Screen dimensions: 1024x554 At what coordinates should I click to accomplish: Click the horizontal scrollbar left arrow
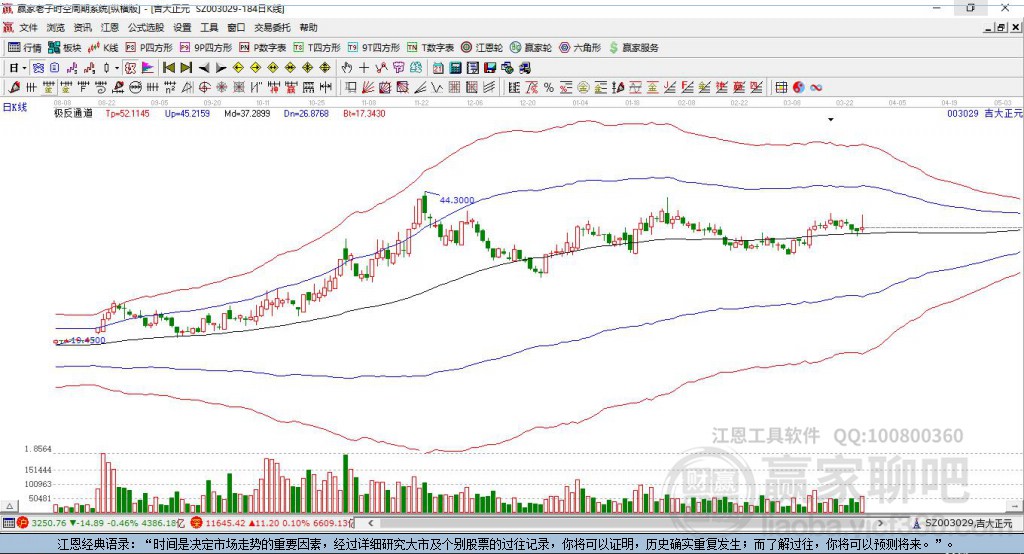[371, 523]
